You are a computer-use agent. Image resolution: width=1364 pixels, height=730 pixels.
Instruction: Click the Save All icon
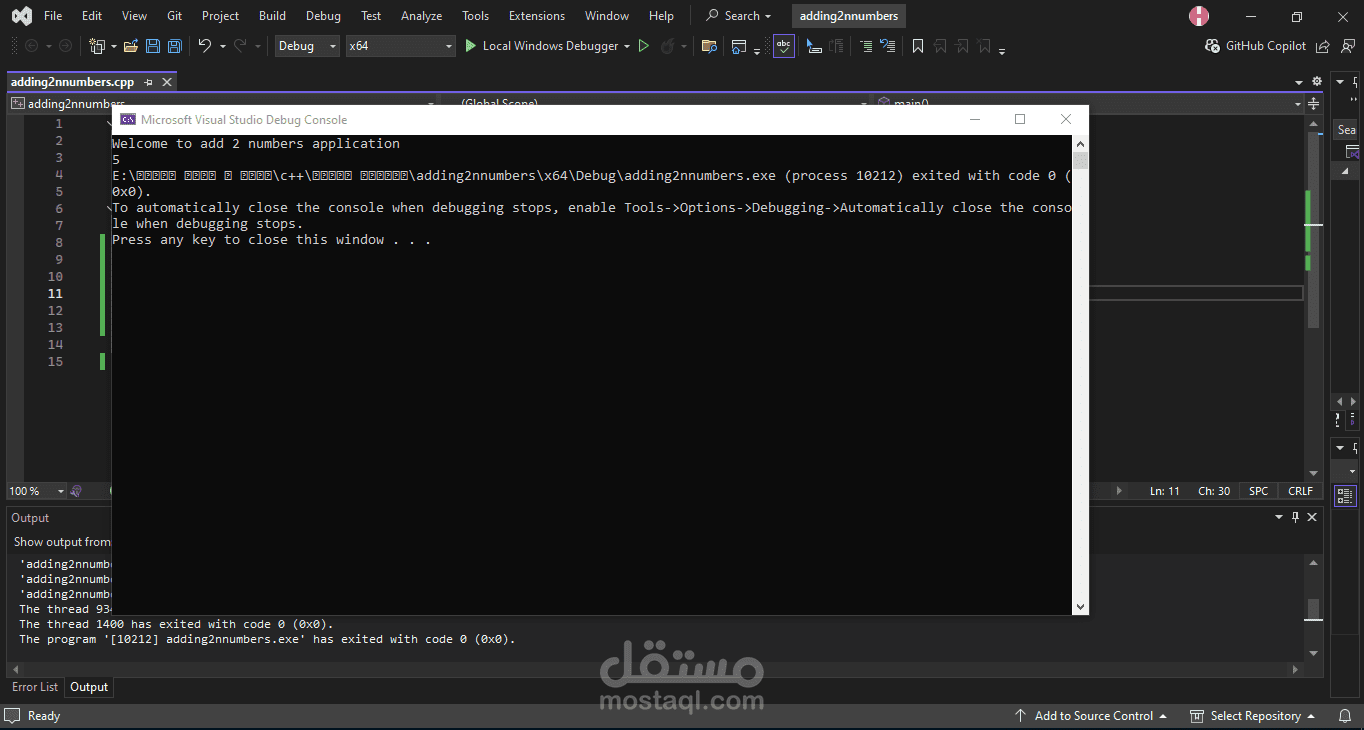pyautogui.click(x=175, y=46)
